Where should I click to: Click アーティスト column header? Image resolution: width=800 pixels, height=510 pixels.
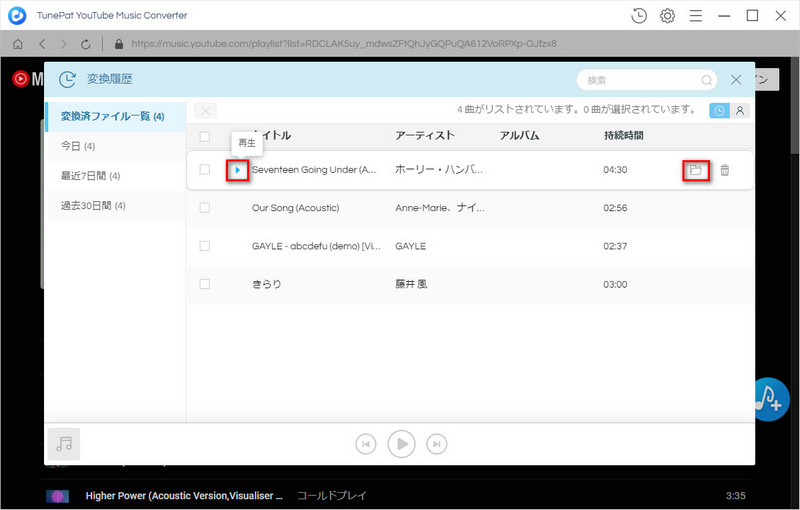(424, 136)
